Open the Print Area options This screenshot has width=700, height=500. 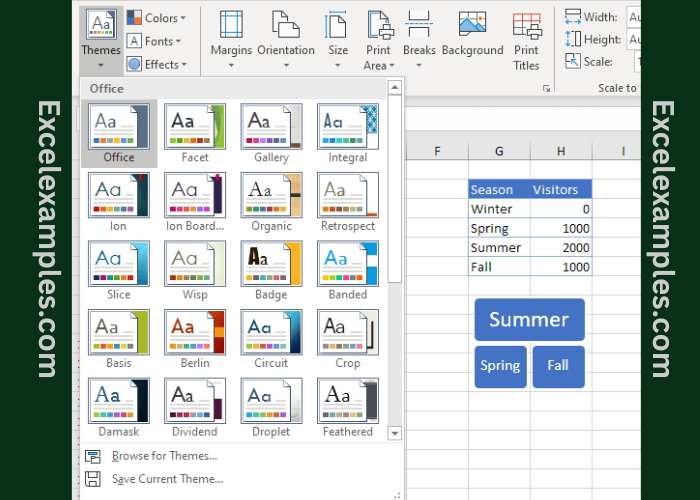[x=379, y=38]
